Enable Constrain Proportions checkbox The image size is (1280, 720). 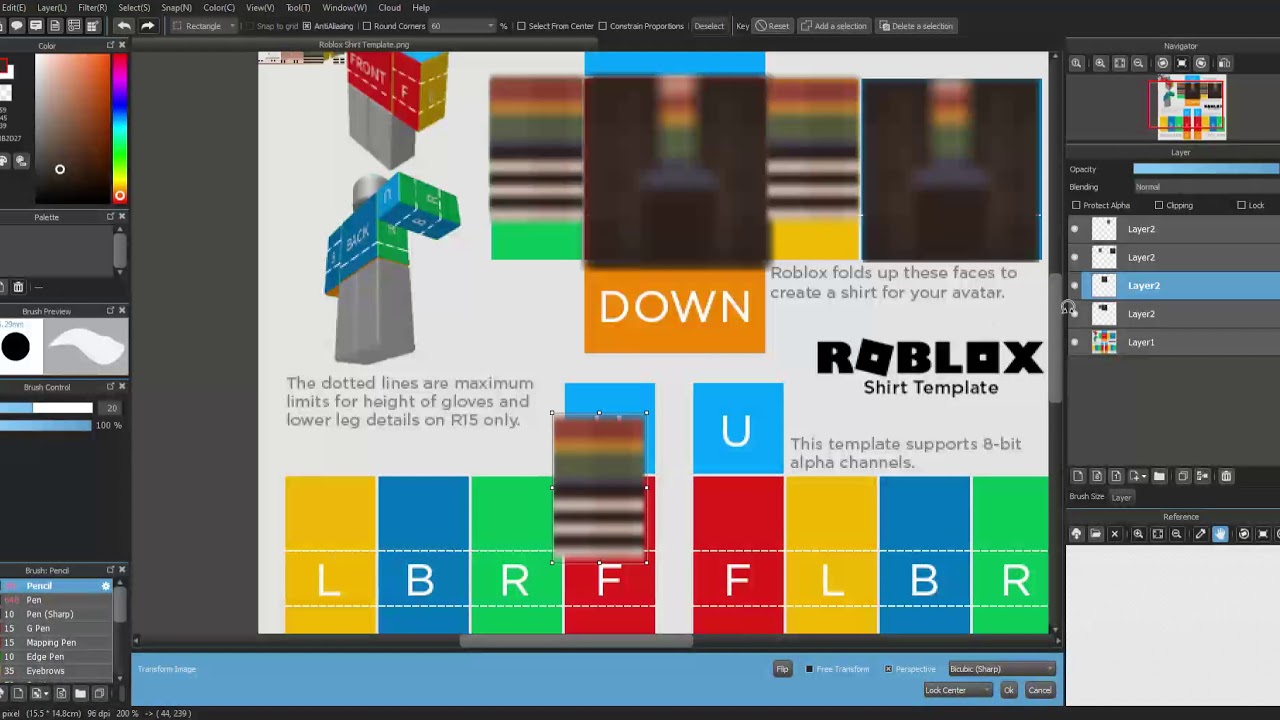[602, 26]
